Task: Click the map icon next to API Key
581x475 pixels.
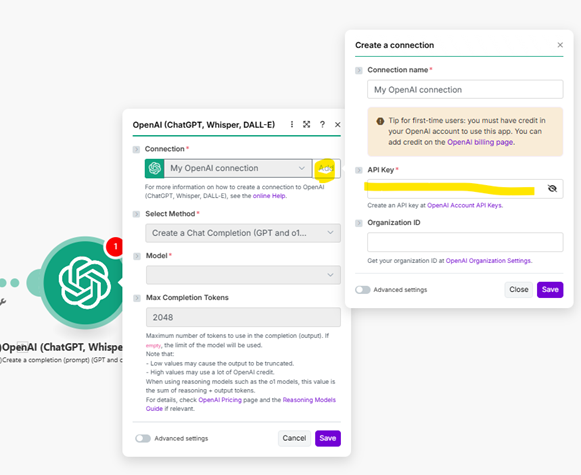Action: [x=359, y=170]
